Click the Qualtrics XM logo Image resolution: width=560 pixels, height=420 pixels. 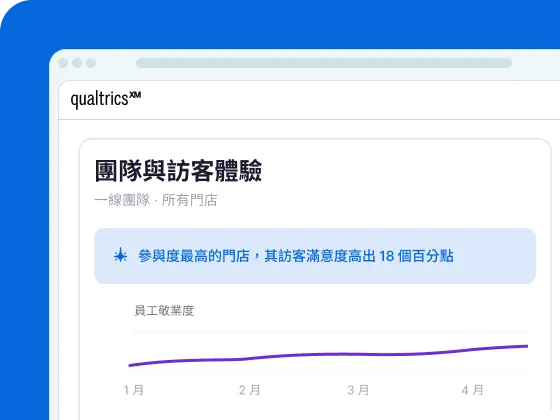106,99
